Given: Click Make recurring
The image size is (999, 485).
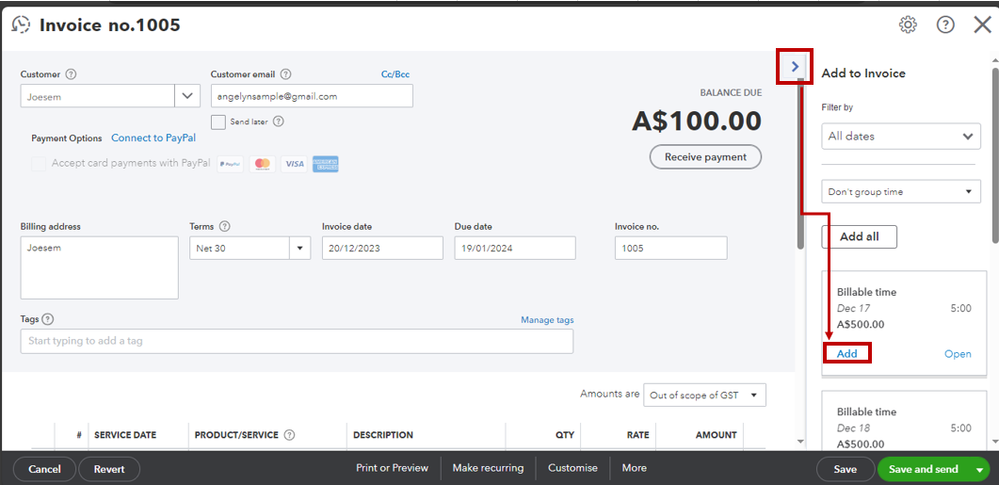Looking at the screenshot, I should point(488,468).
